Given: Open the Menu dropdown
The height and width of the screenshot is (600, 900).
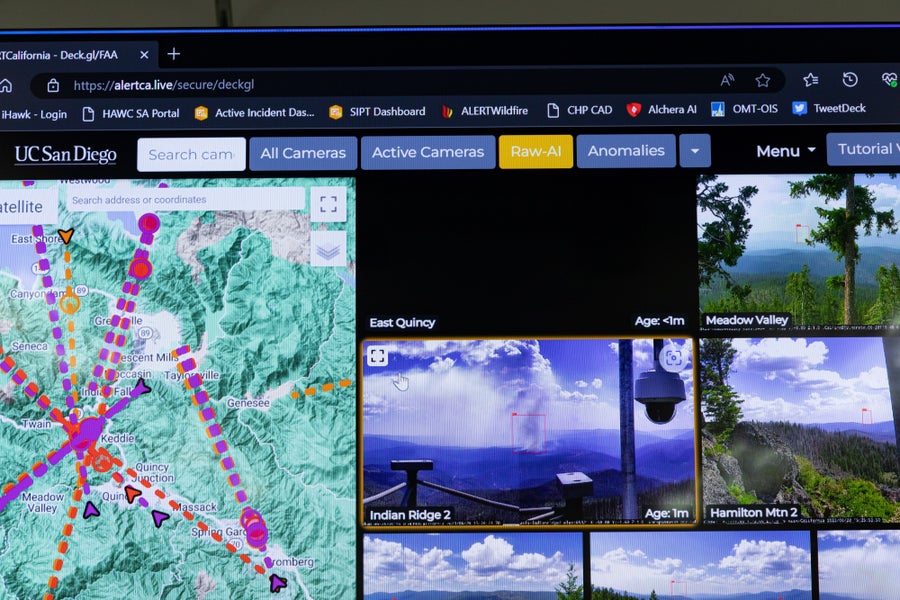Looking at the screenshot, I should [x=783, y=150].
